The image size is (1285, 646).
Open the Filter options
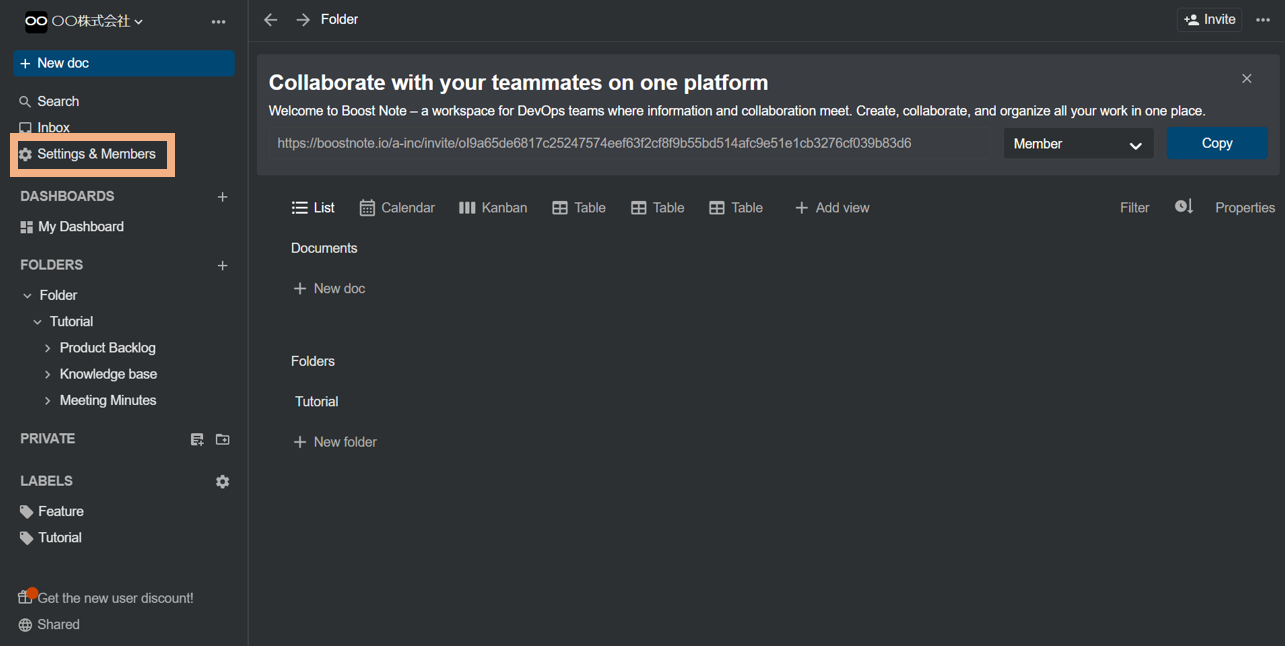click(1134, 208)
